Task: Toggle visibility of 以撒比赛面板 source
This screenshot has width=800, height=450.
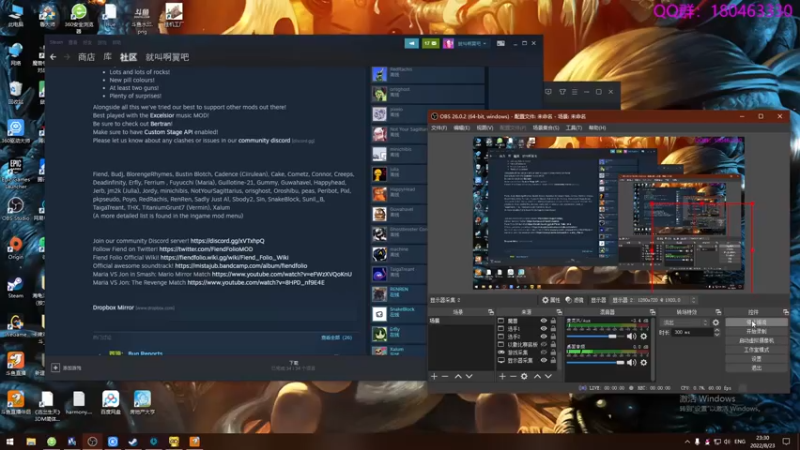Action: 543,344
